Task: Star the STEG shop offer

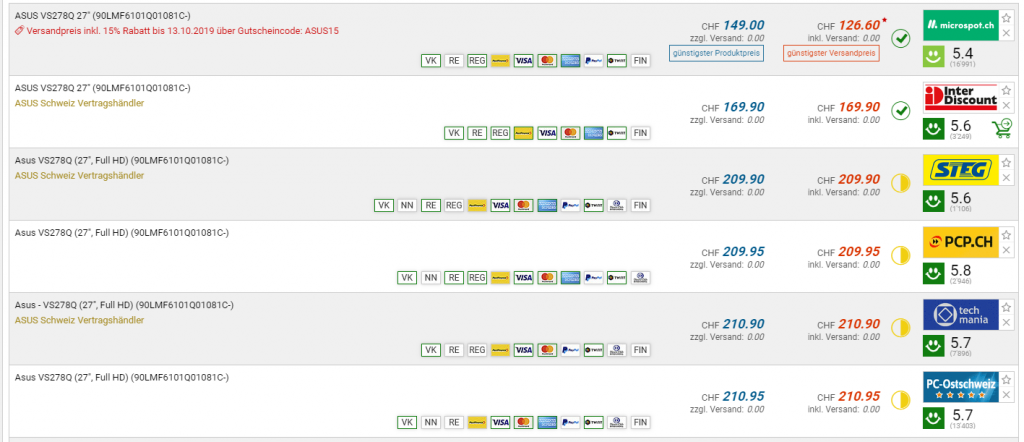Action: click(x=1007, y=161)
